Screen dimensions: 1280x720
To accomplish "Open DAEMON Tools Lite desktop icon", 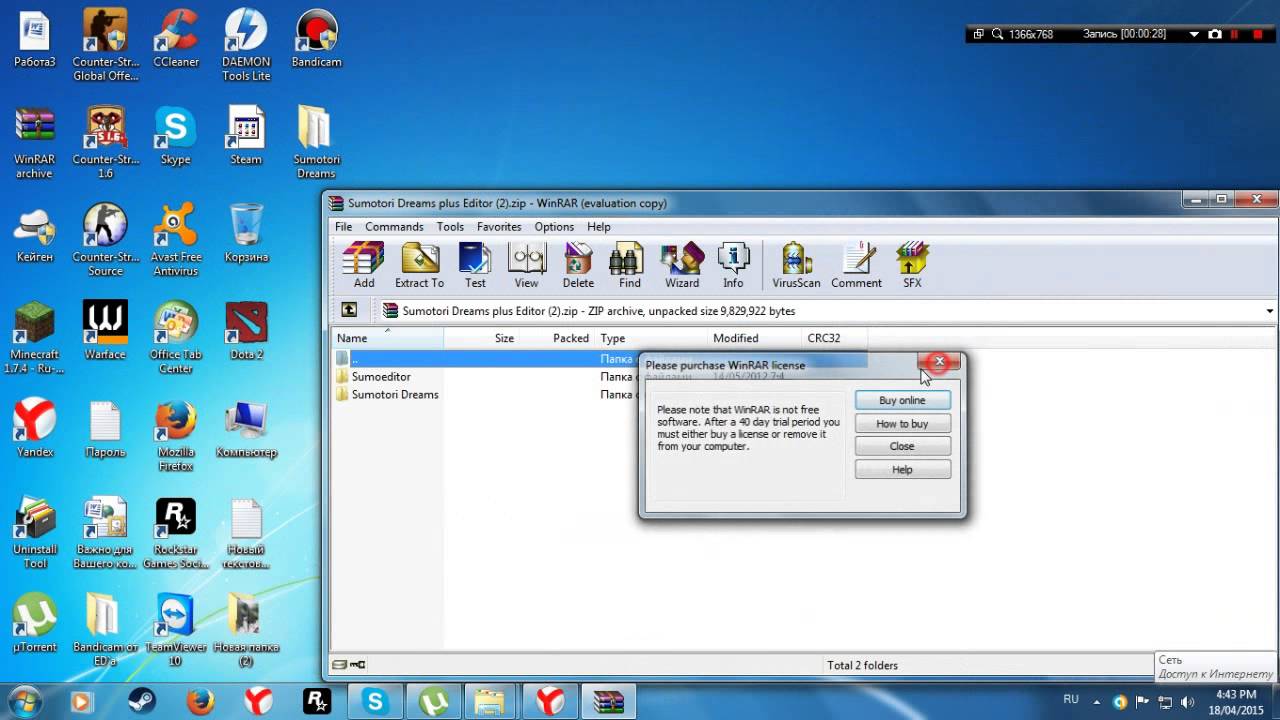I will (246, 45).
